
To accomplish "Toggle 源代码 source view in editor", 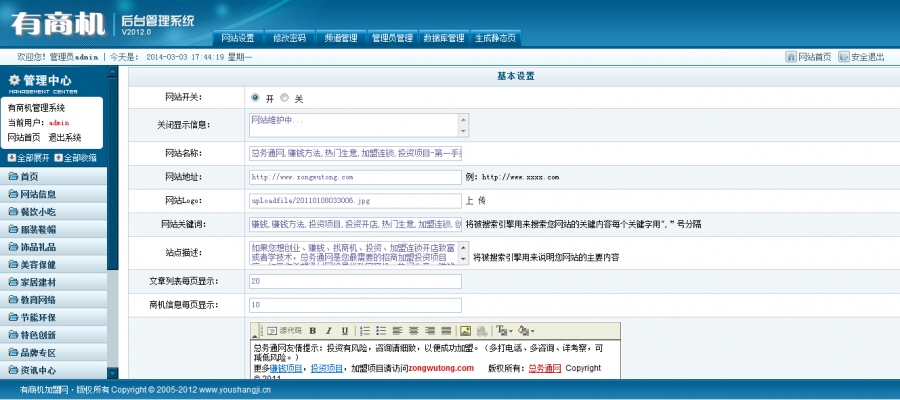I will click(285, 331).
